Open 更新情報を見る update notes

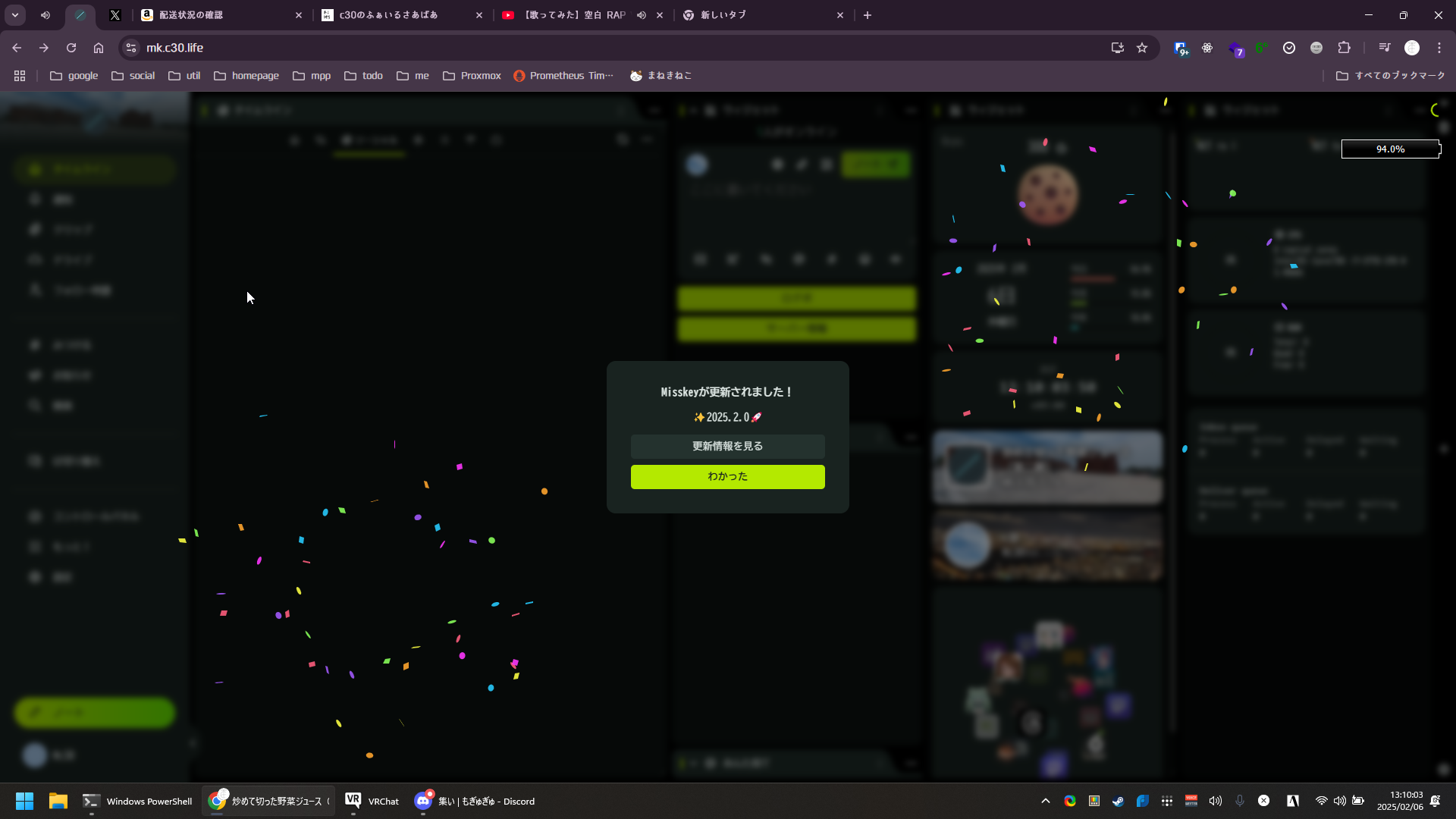(727, 446)
